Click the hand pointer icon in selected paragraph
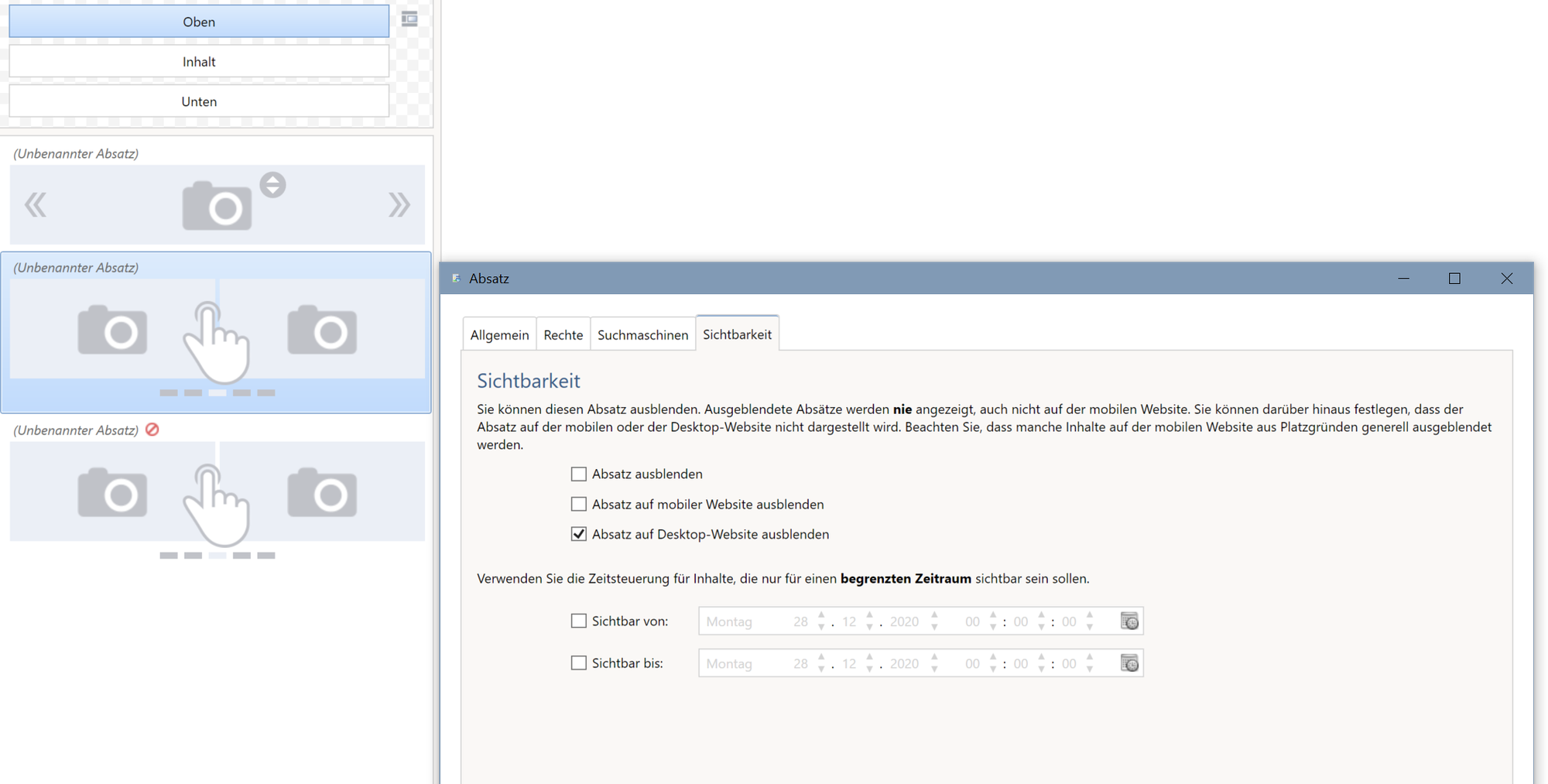The image size is (1548, 784). click(216, 341)
